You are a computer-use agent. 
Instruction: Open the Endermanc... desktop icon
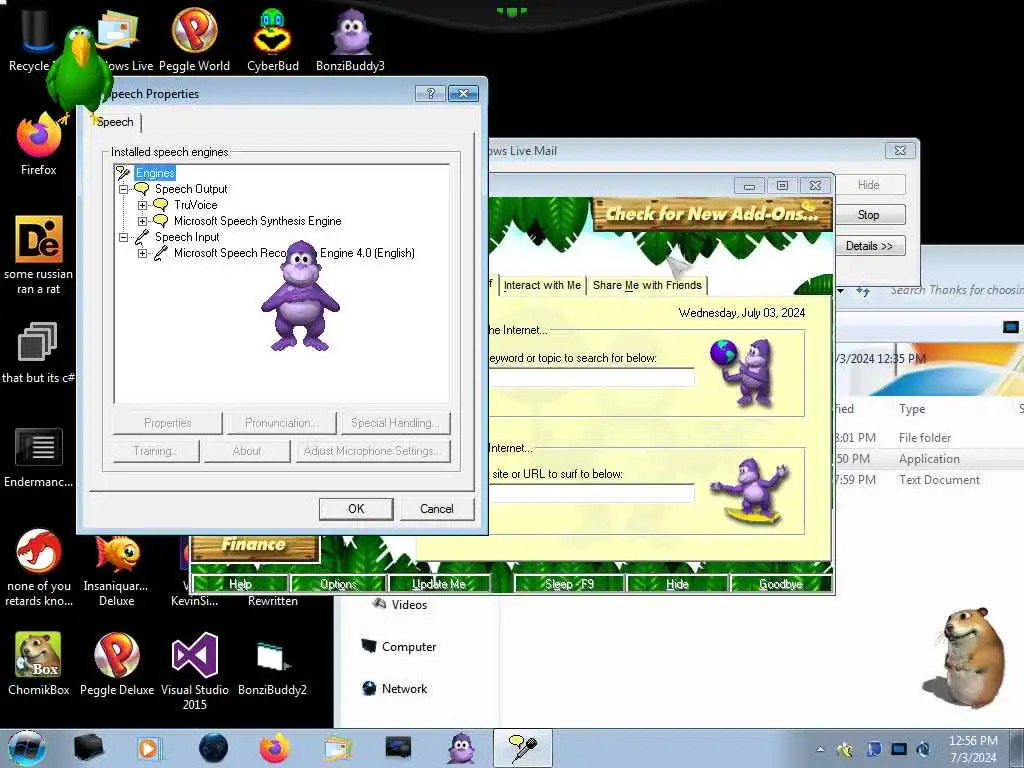[x=39, y=457]
